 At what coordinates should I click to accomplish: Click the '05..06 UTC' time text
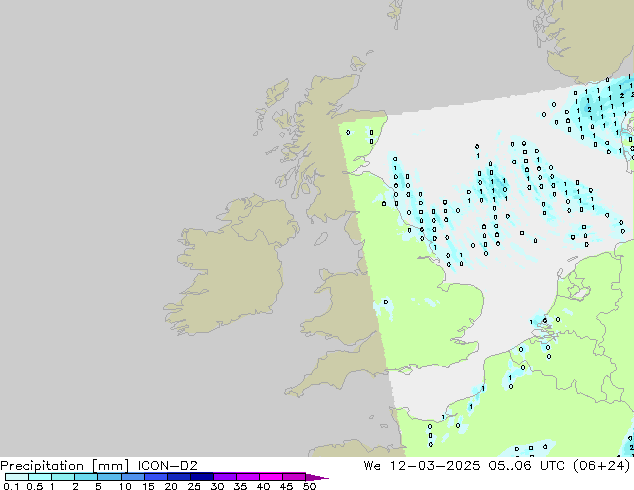click(x=525, y=466)
